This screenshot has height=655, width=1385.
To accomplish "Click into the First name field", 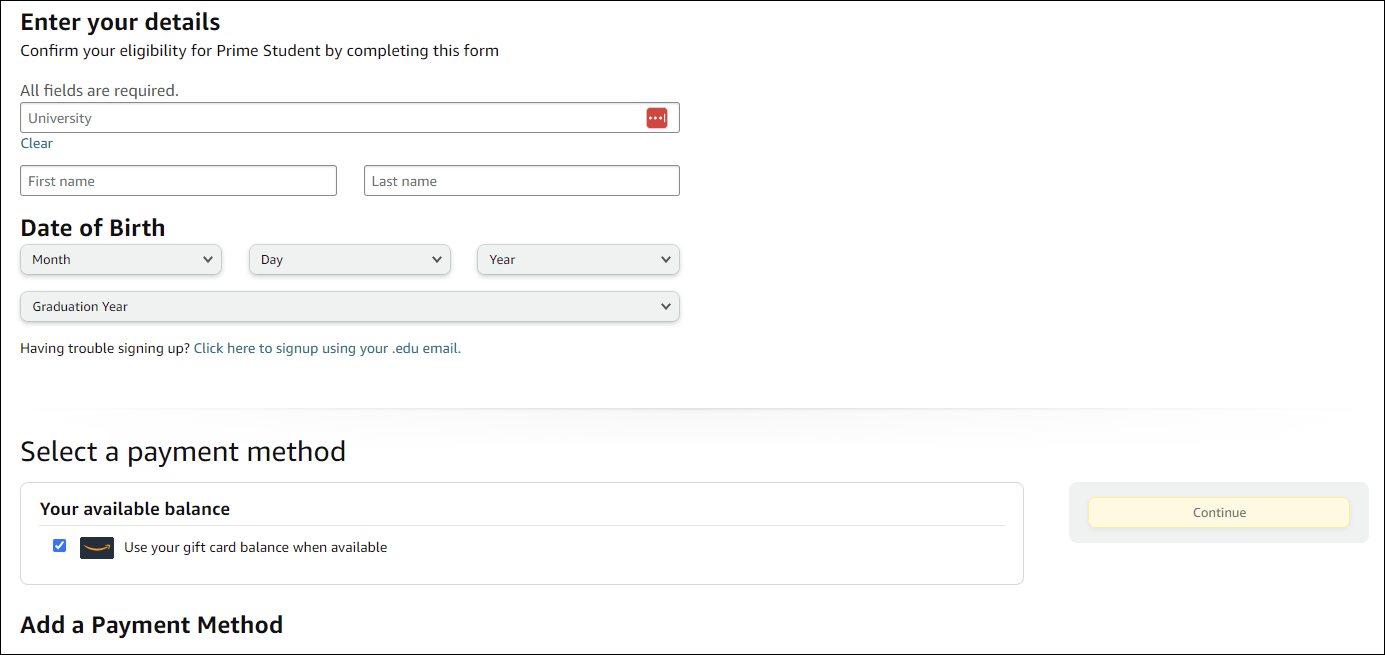I will [x=179, y=181].
